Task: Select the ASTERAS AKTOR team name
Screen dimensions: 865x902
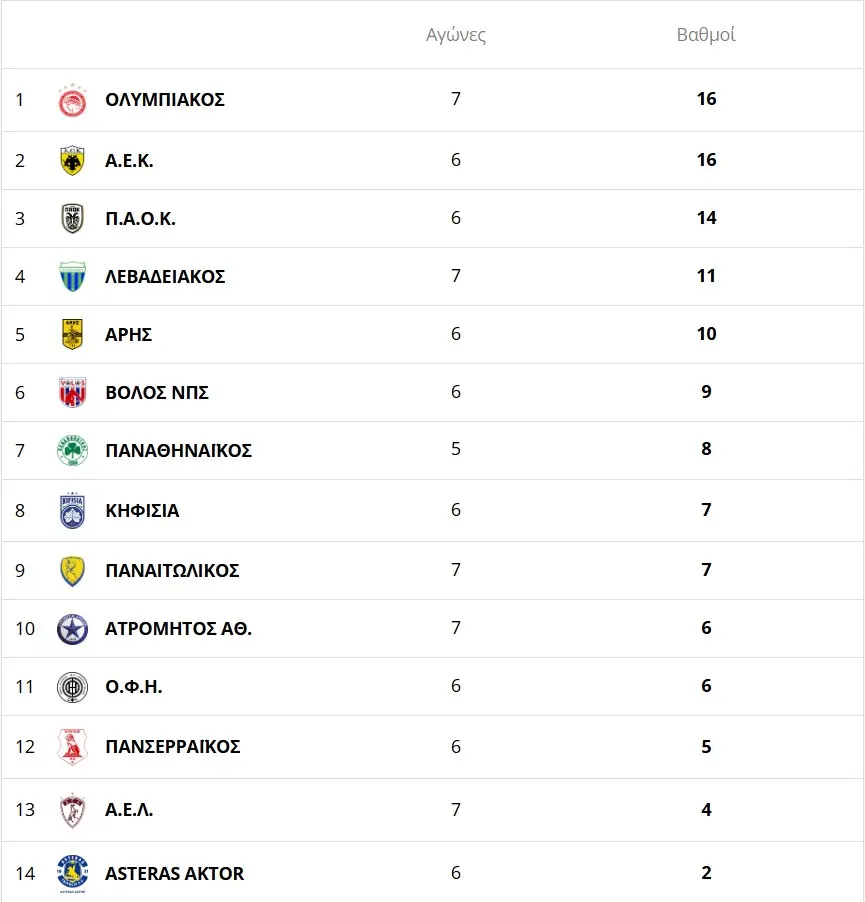Action: [174, 874]
